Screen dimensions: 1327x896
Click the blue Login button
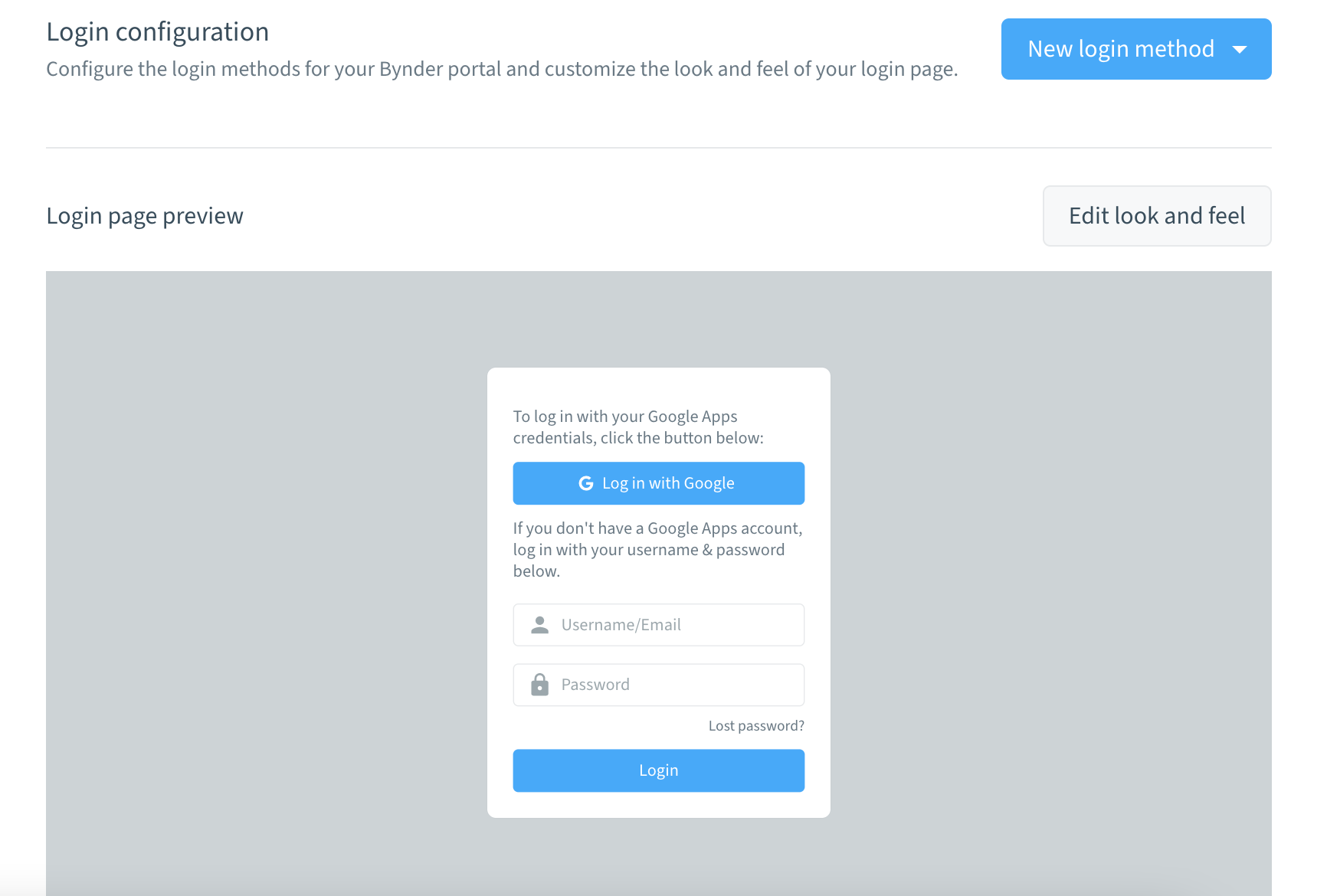(x=658, y=770)
